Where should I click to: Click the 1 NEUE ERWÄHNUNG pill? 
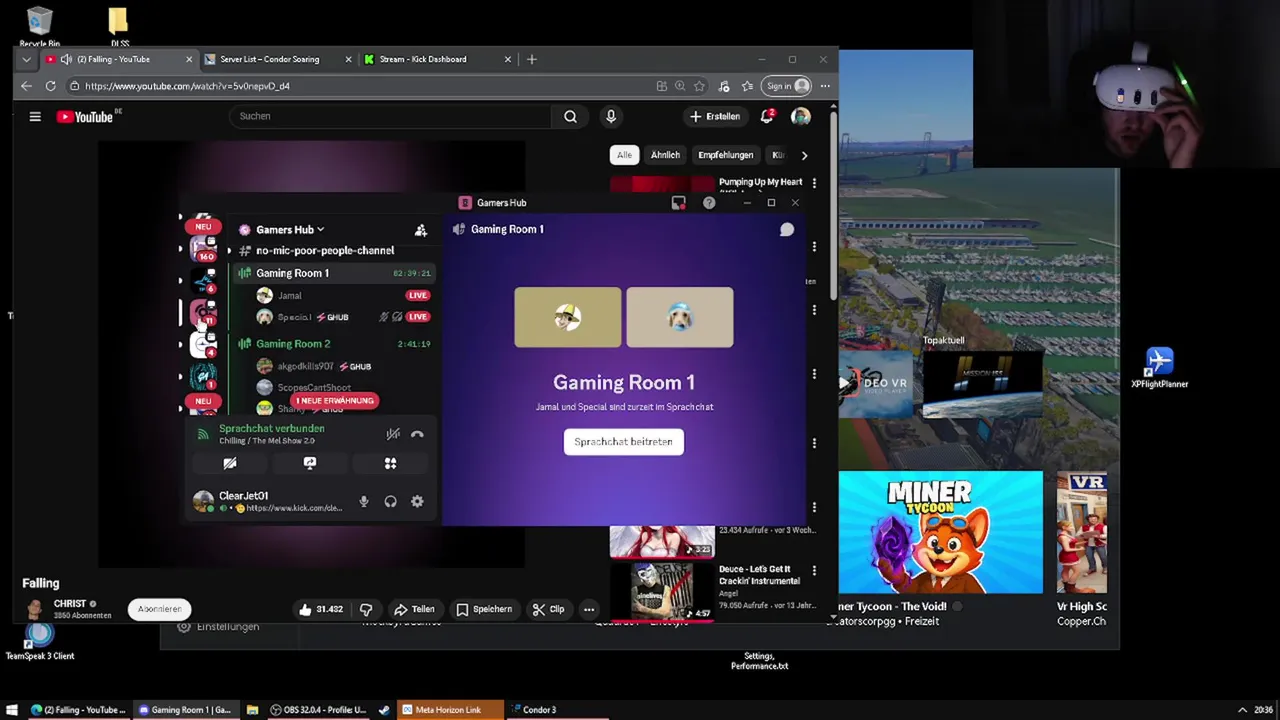click(x=334, y=401)
